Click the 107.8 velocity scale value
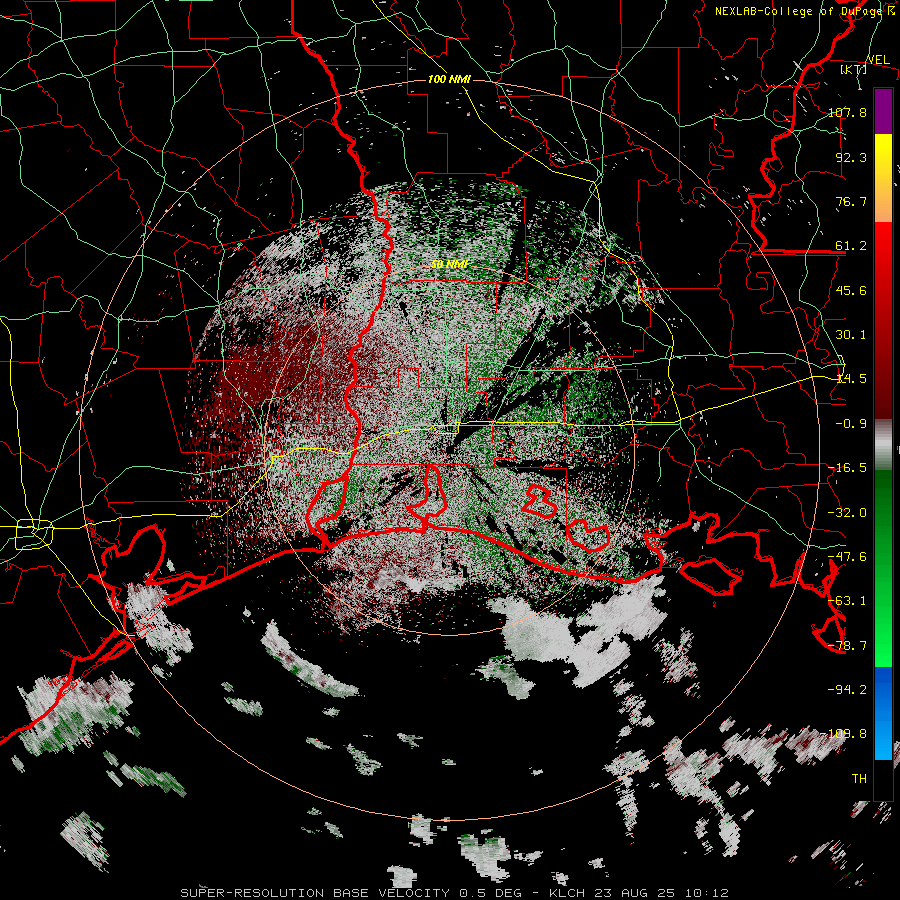 [x=847, y=112]
